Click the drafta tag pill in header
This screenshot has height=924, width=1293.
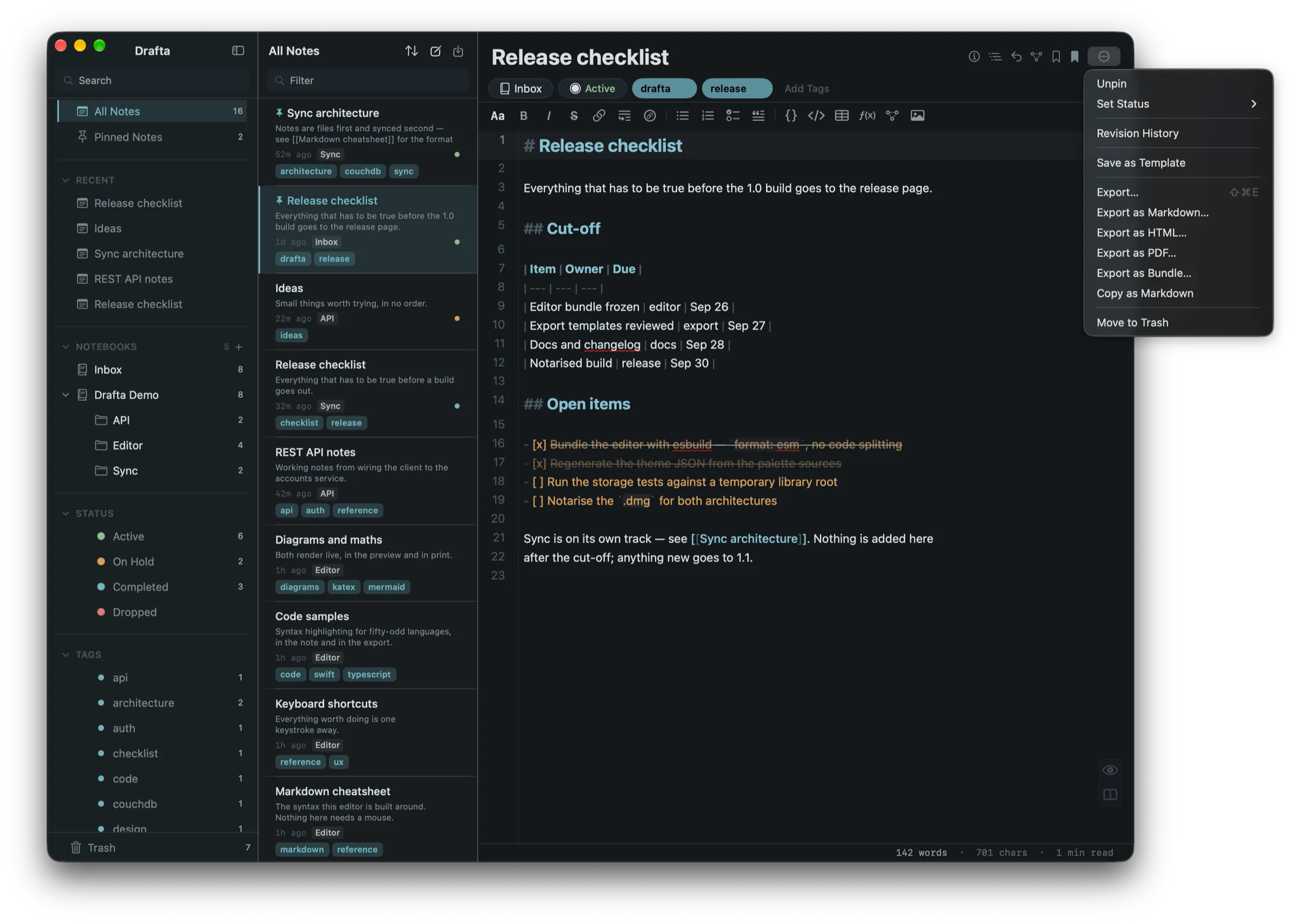click(x=664, y=88)
